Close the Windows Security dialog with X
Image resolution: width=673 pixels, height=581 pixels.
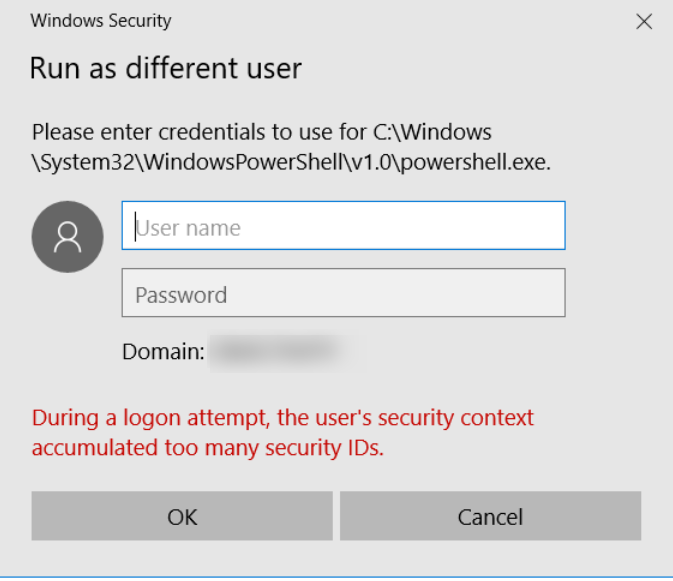(x=644, y=21)
